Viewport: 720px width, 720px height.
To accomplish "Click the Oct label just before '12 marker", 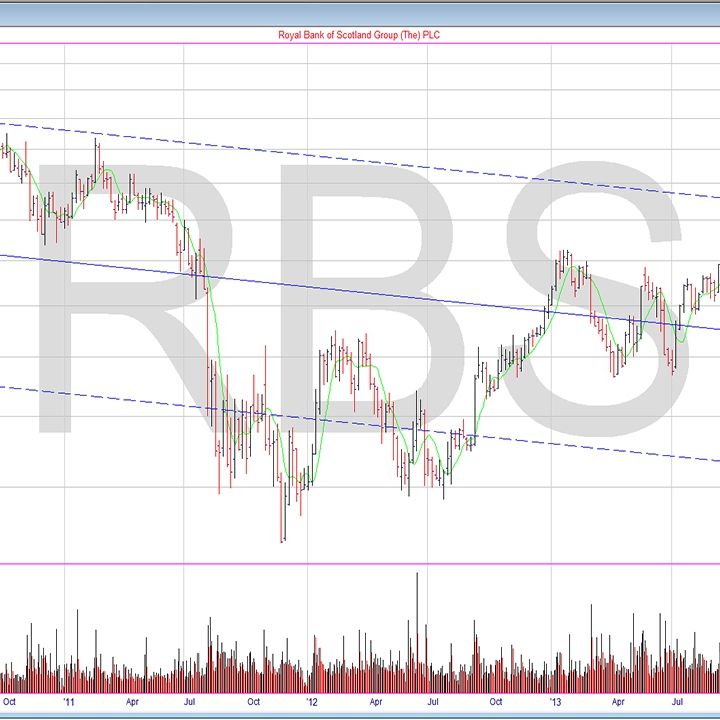I will click(252, 703).
